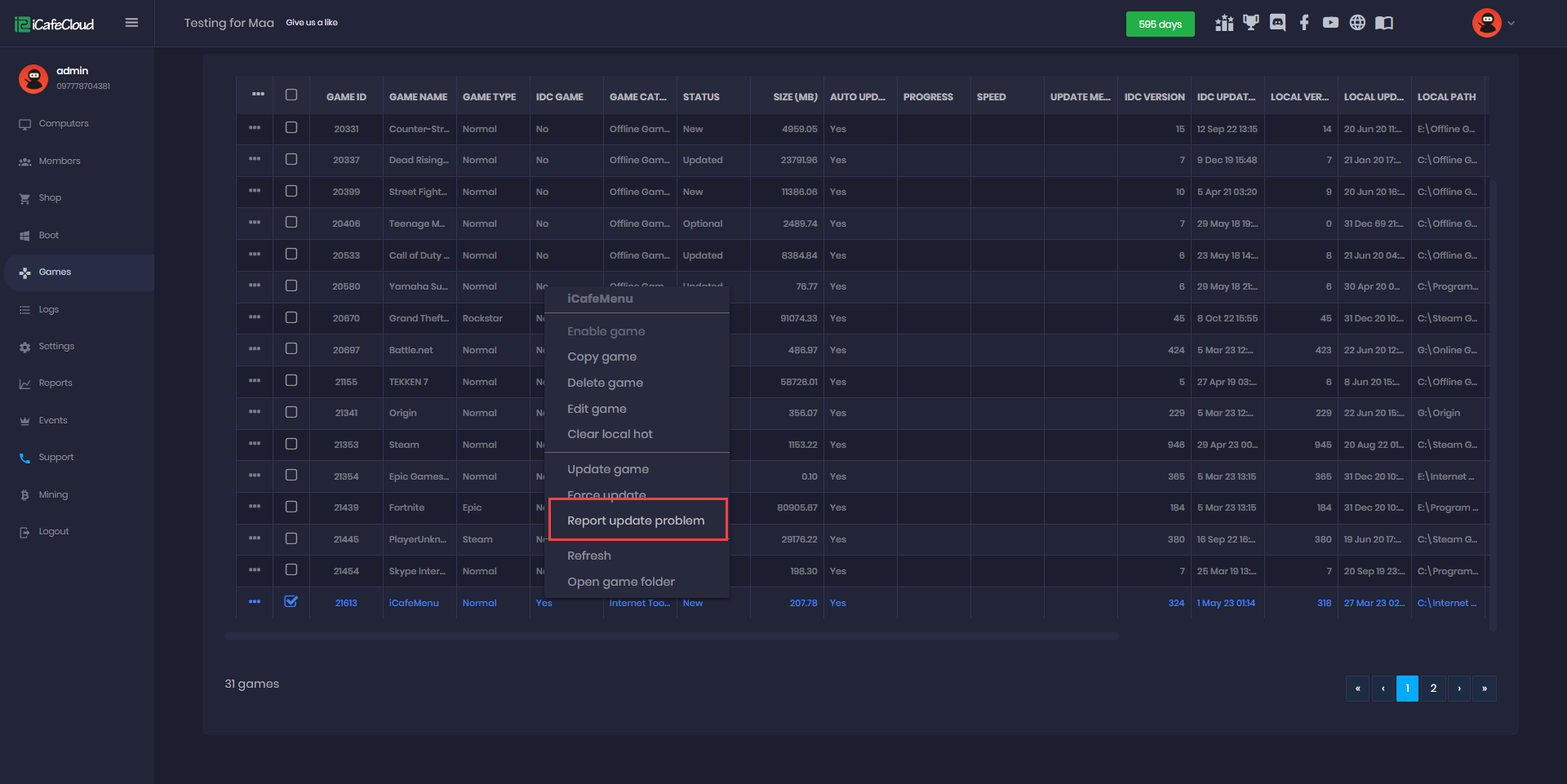Open the three-dot menu for Counter-Strike row
The image size is (1567, 784).
point(255,128)
